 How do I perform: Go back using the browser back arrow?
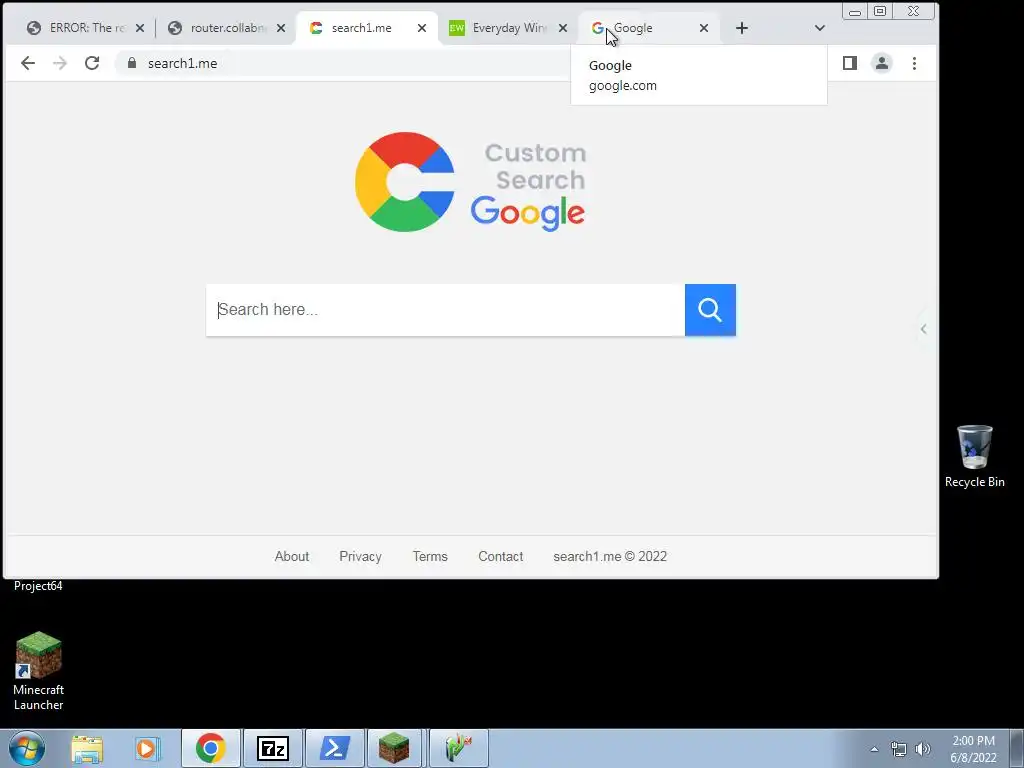click(x=27, y=63)
